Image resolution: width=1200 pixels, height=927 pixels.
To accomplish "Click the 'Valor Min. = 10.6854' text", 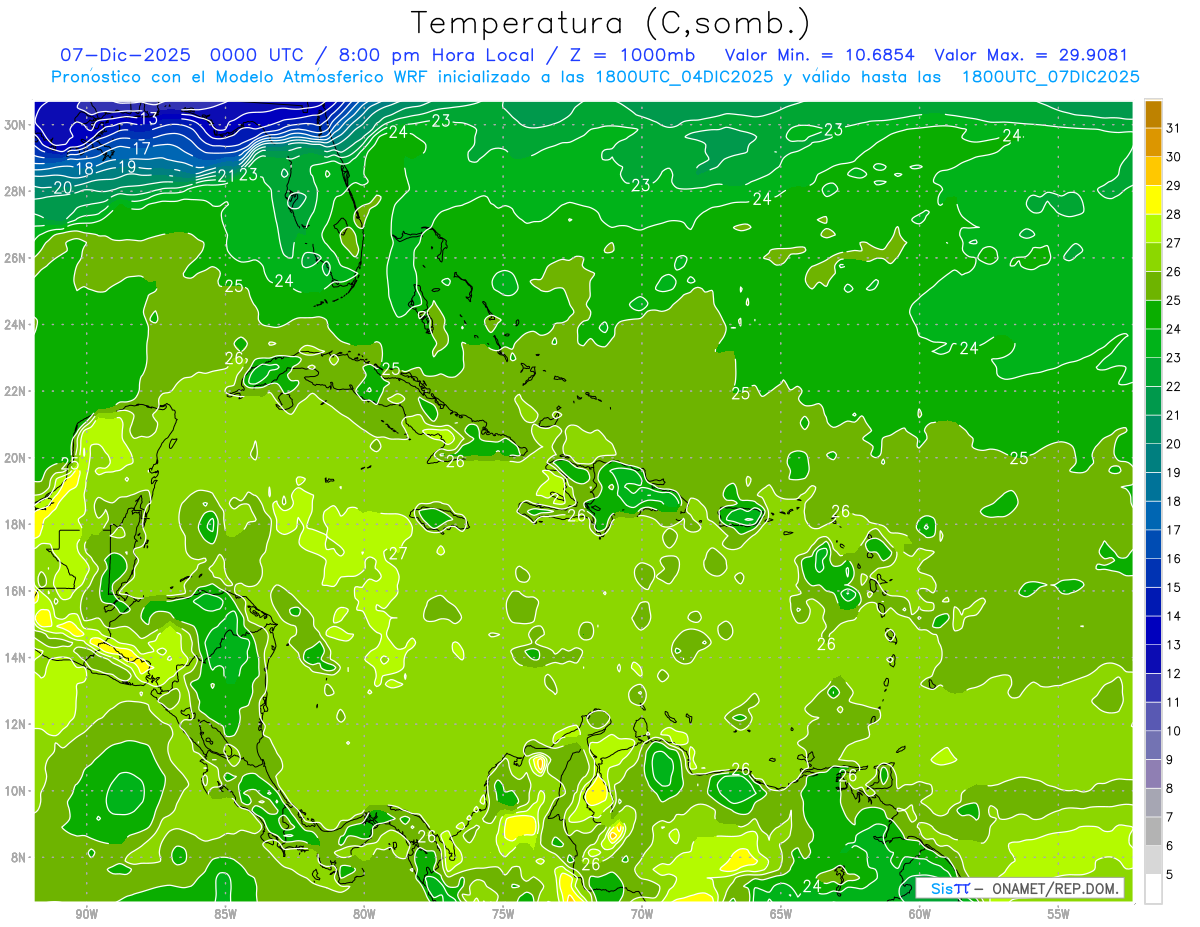I will pos(819,56).
